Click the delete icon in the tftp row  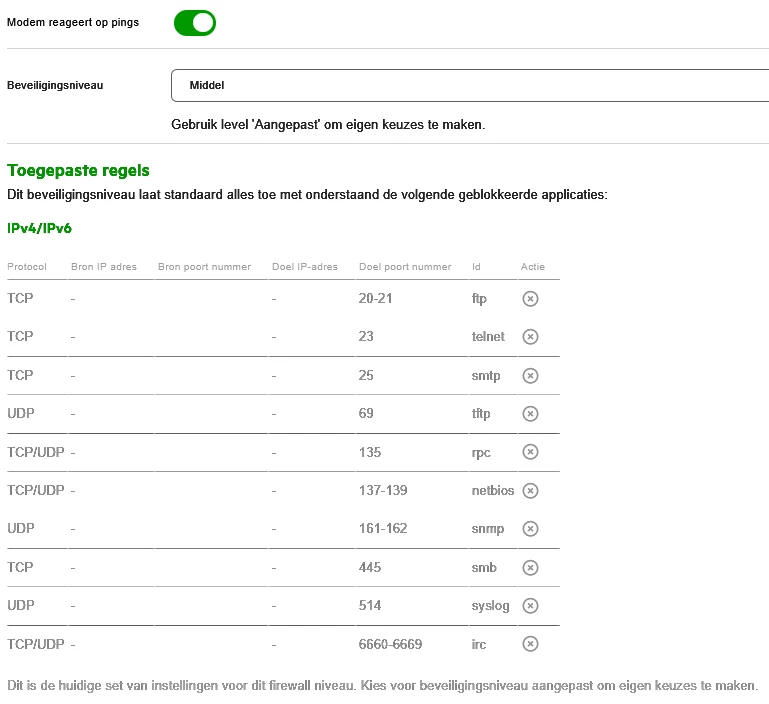pos(531,414)
